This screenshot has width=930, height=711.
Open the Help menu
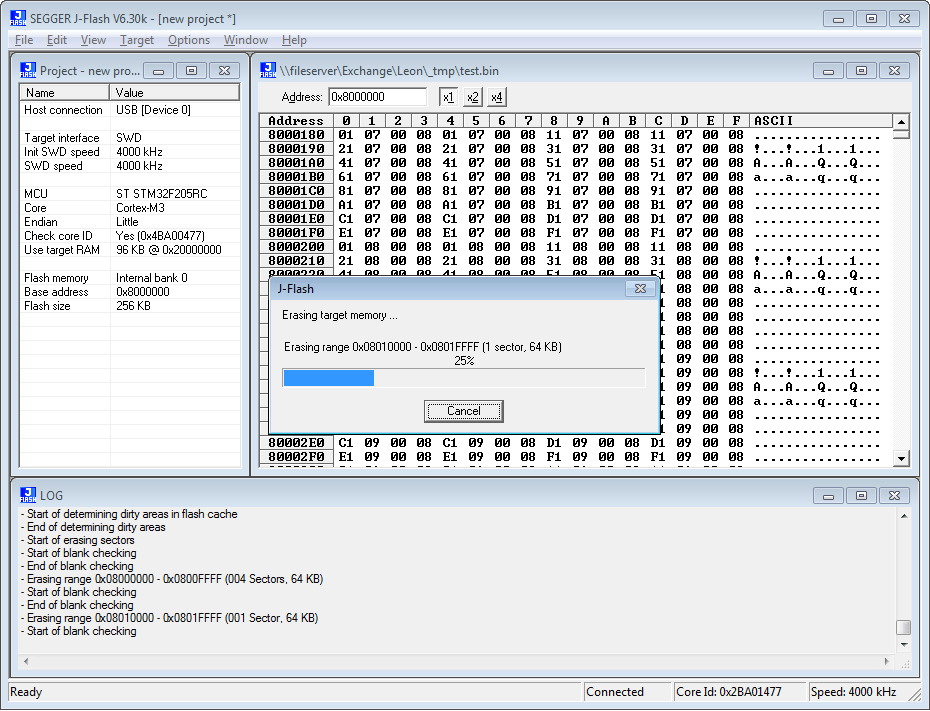pos(294,40)
